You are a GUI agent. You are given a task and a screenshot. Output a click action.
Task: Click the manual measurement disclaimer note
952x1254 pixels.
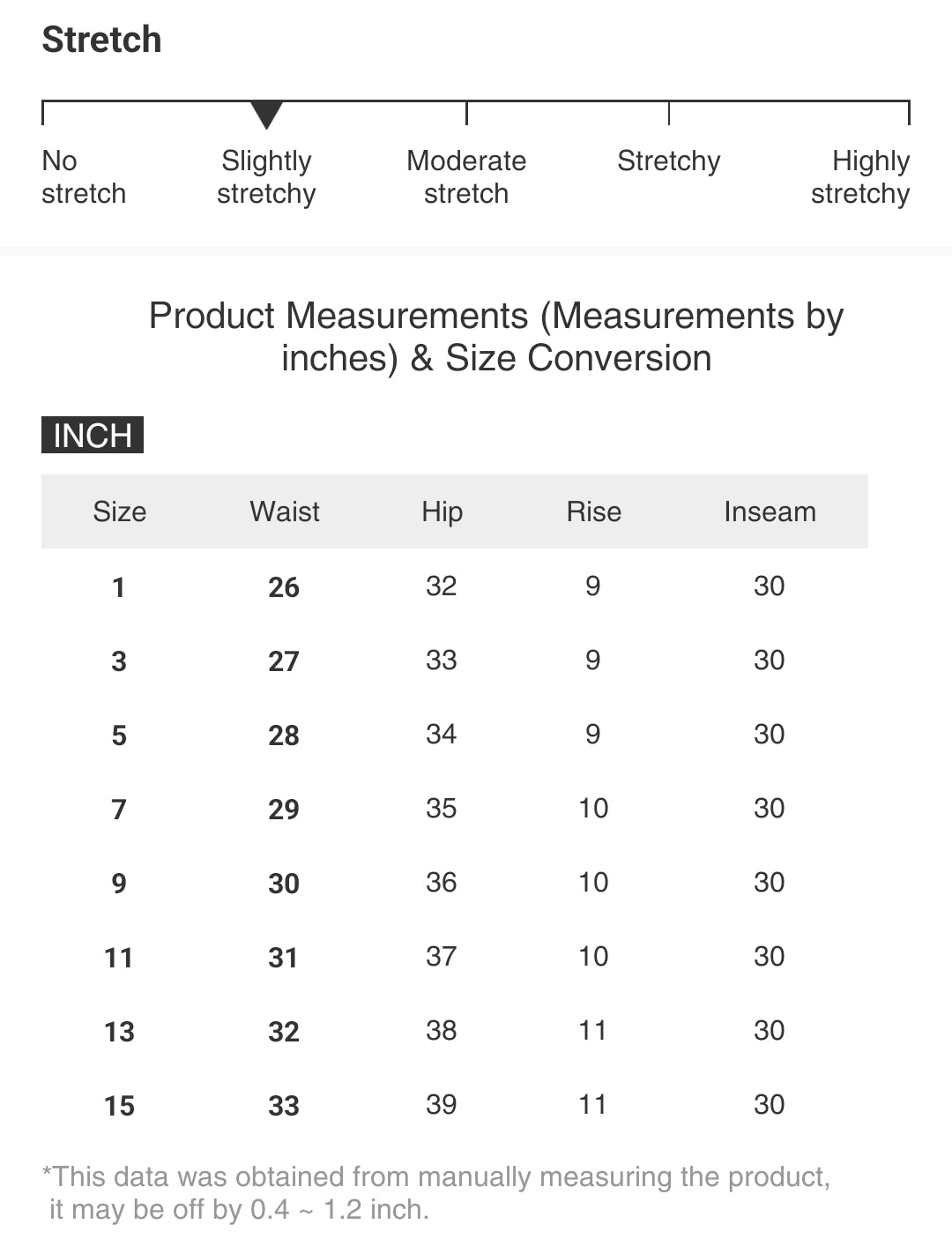pos(436,1192)
